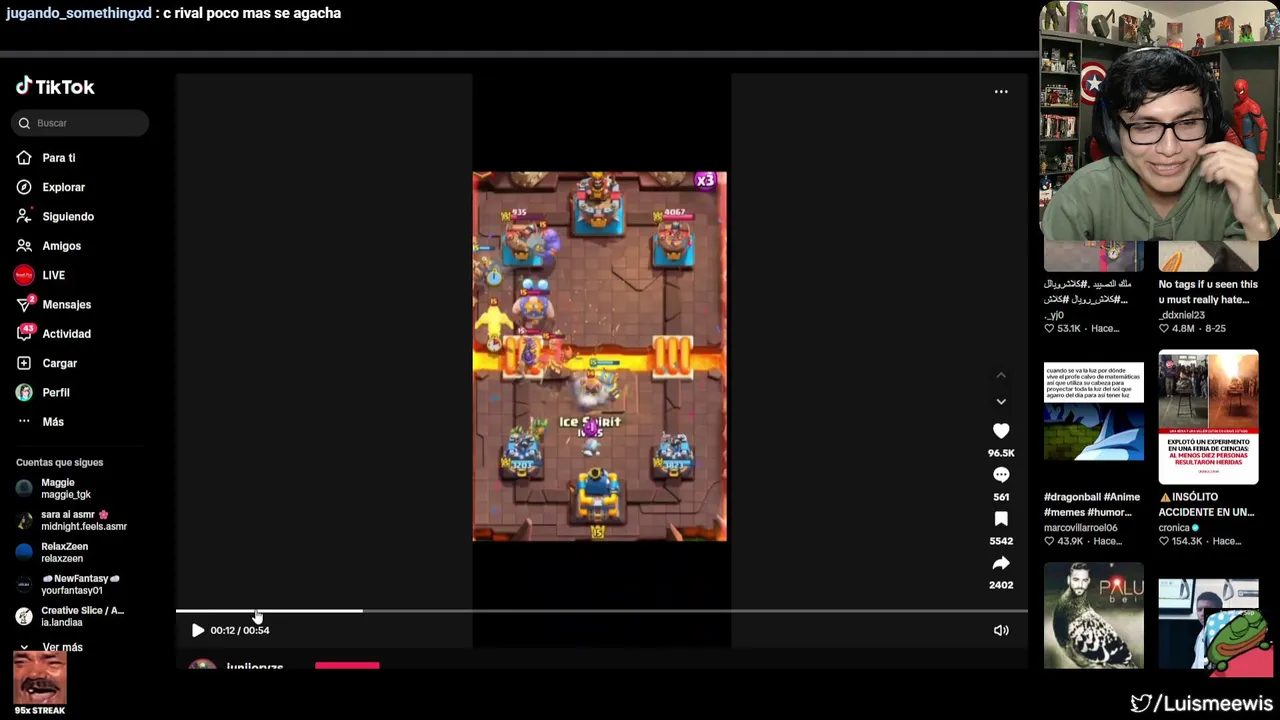Open RelaxZeen followed account

pos(65,552)
